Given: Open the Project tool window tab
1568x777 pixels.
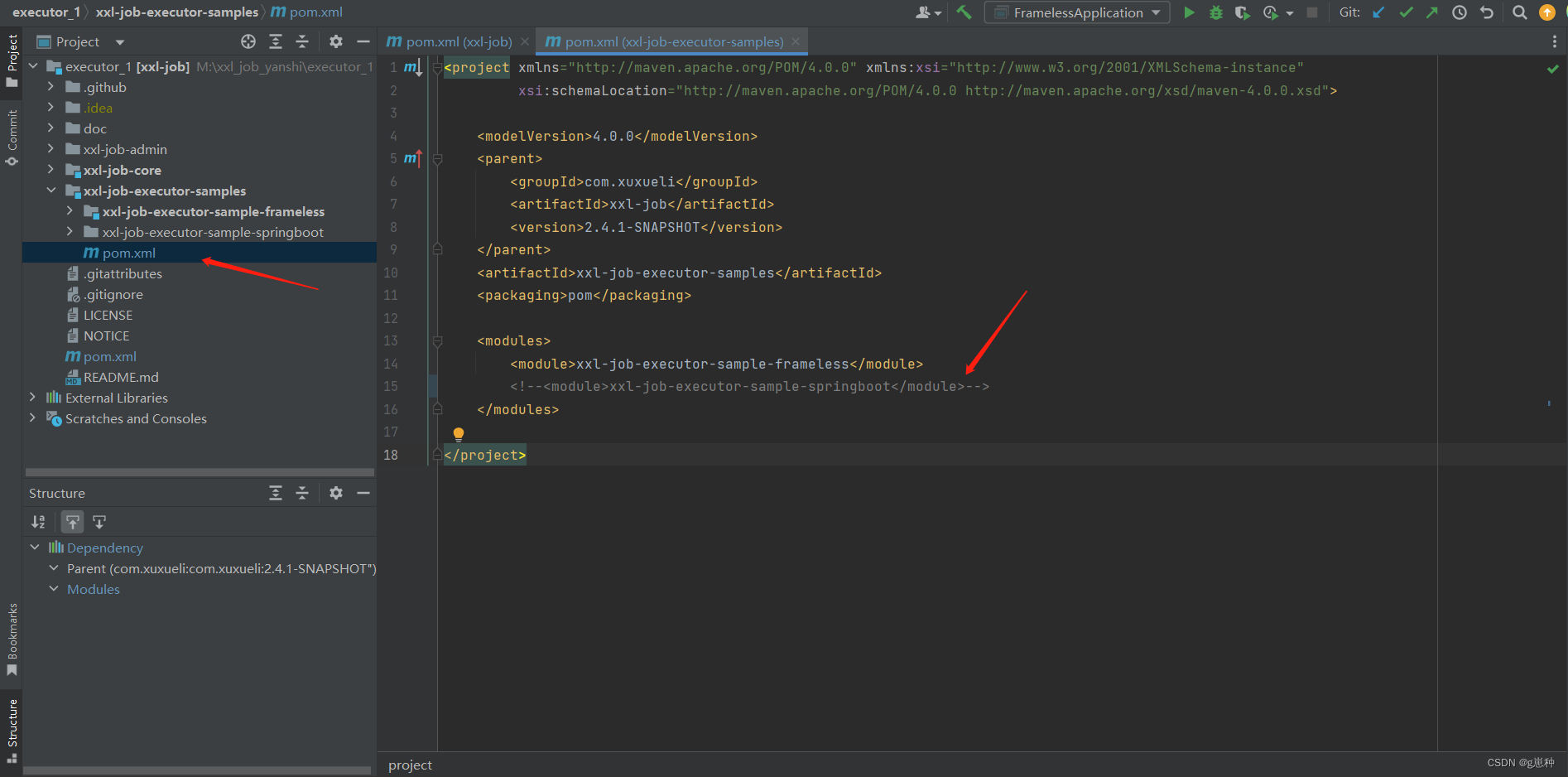Looking at the screenshot, I should coord(12,60).
